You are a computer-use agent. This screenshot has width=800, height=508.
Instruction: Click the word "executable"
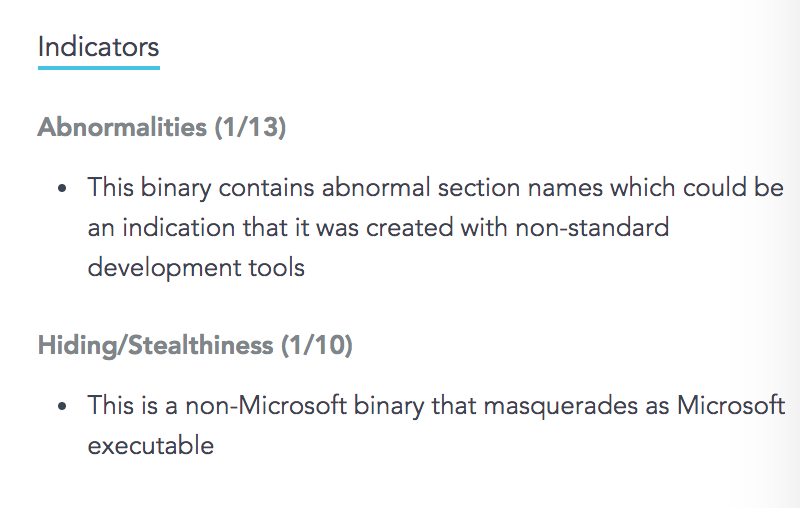(x=151, y=445)
